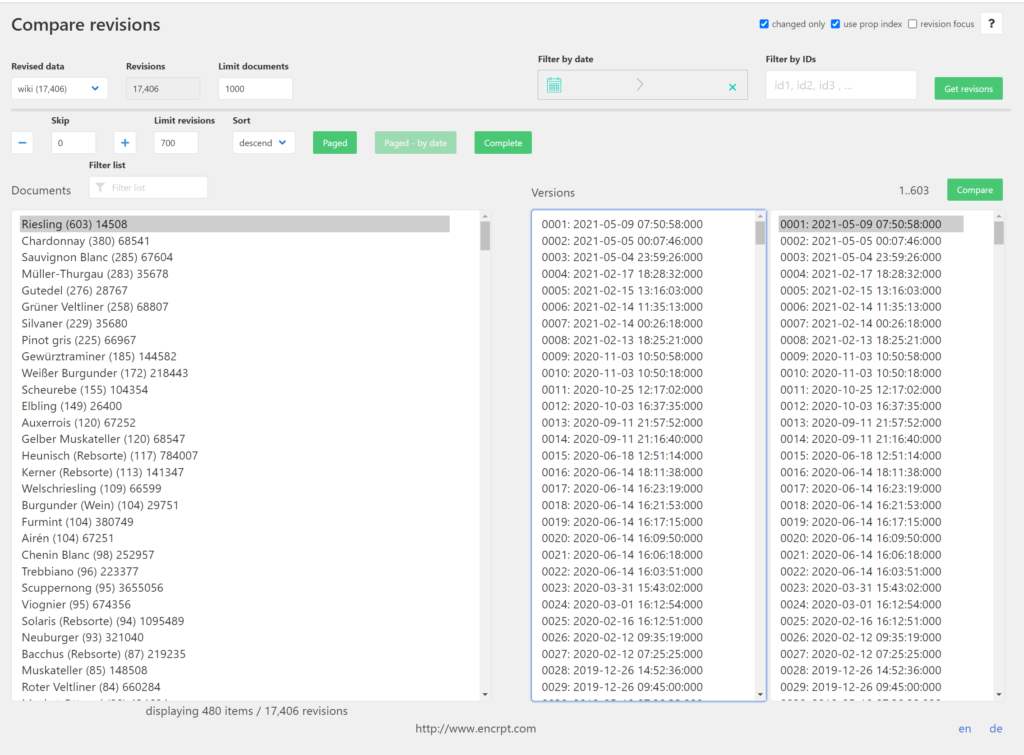Enable the 'revision focus' checkbox
Image resolution: width=1024 pixels, height=755 pixels.
click(x=912, y=24)
